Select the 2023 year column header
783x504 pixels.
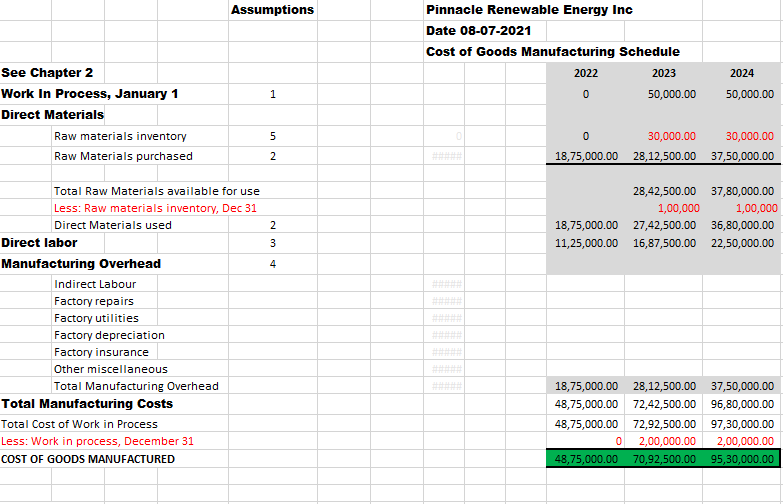(664, 73)
